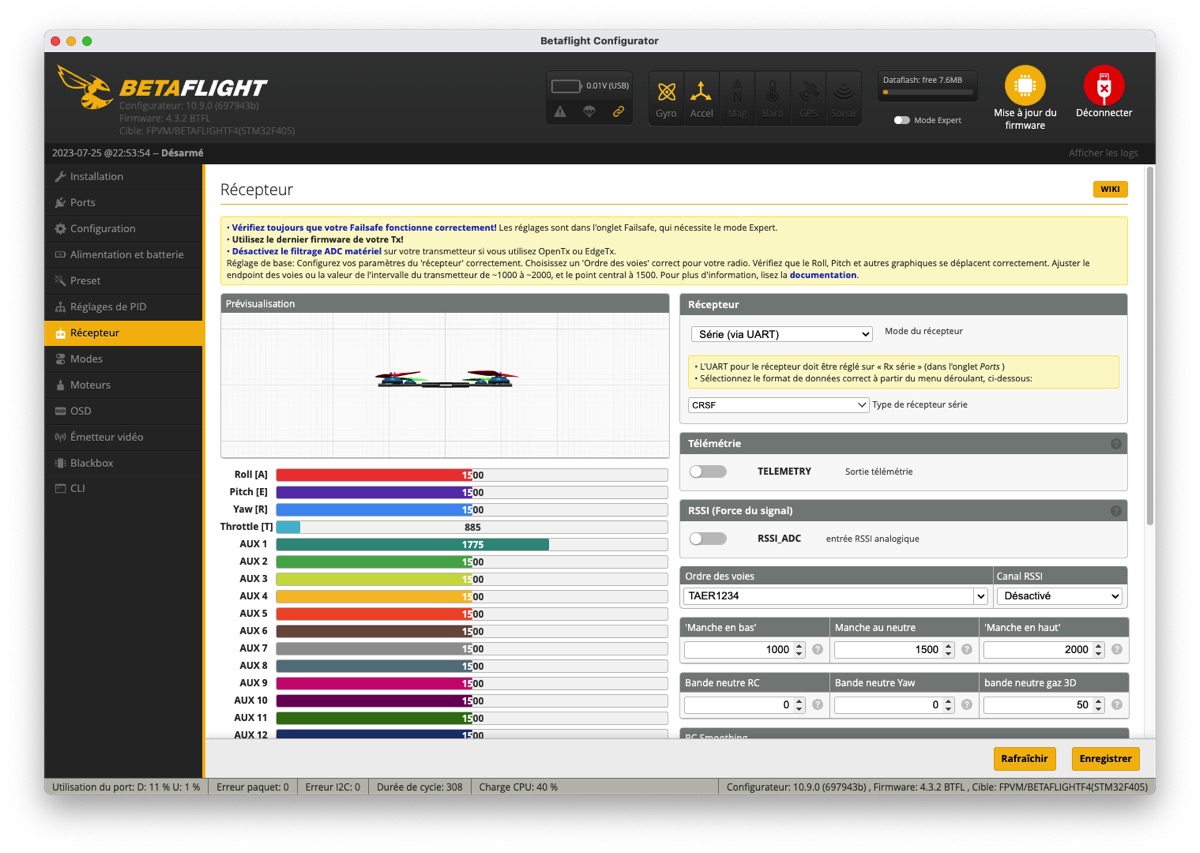This screenshot has width=1200, height=853.
Task: Open the CLI tab
Action: click(x=124, y=489)
